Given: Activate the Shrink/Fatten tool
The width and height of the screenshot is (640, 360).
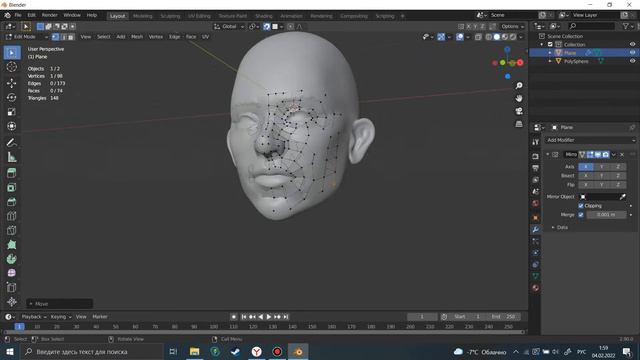Looking at the screenshot, I should (12, 302).
